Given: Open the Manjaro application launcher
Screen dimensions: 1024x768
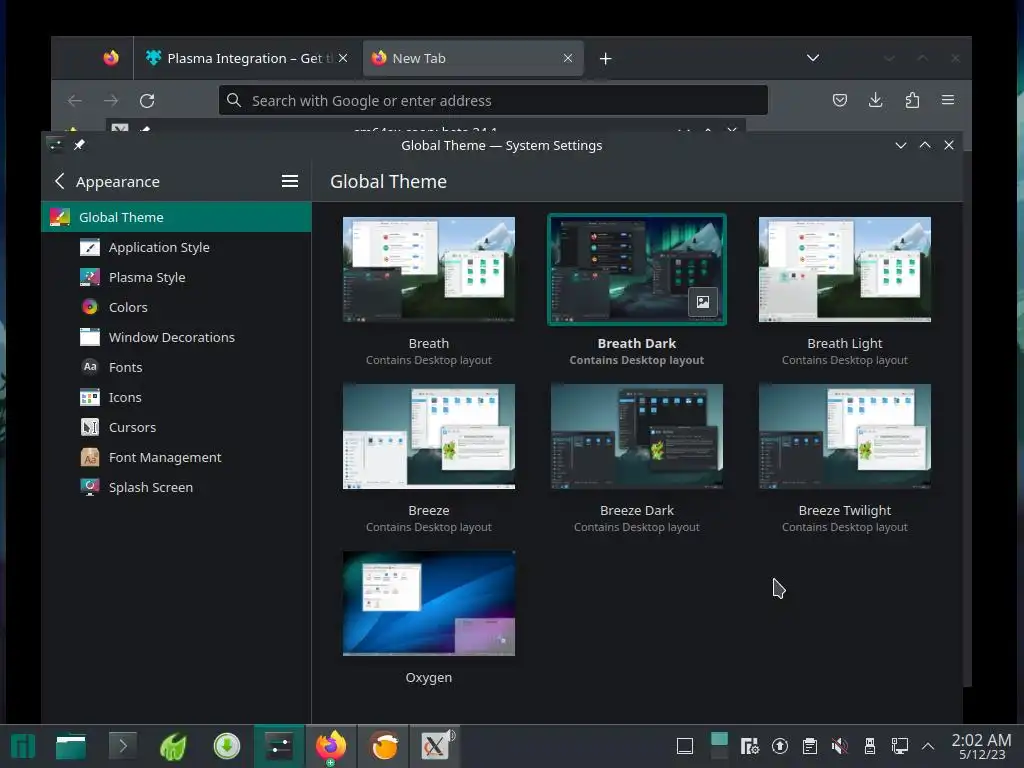Looking at the screenshot, I should 23,746.
